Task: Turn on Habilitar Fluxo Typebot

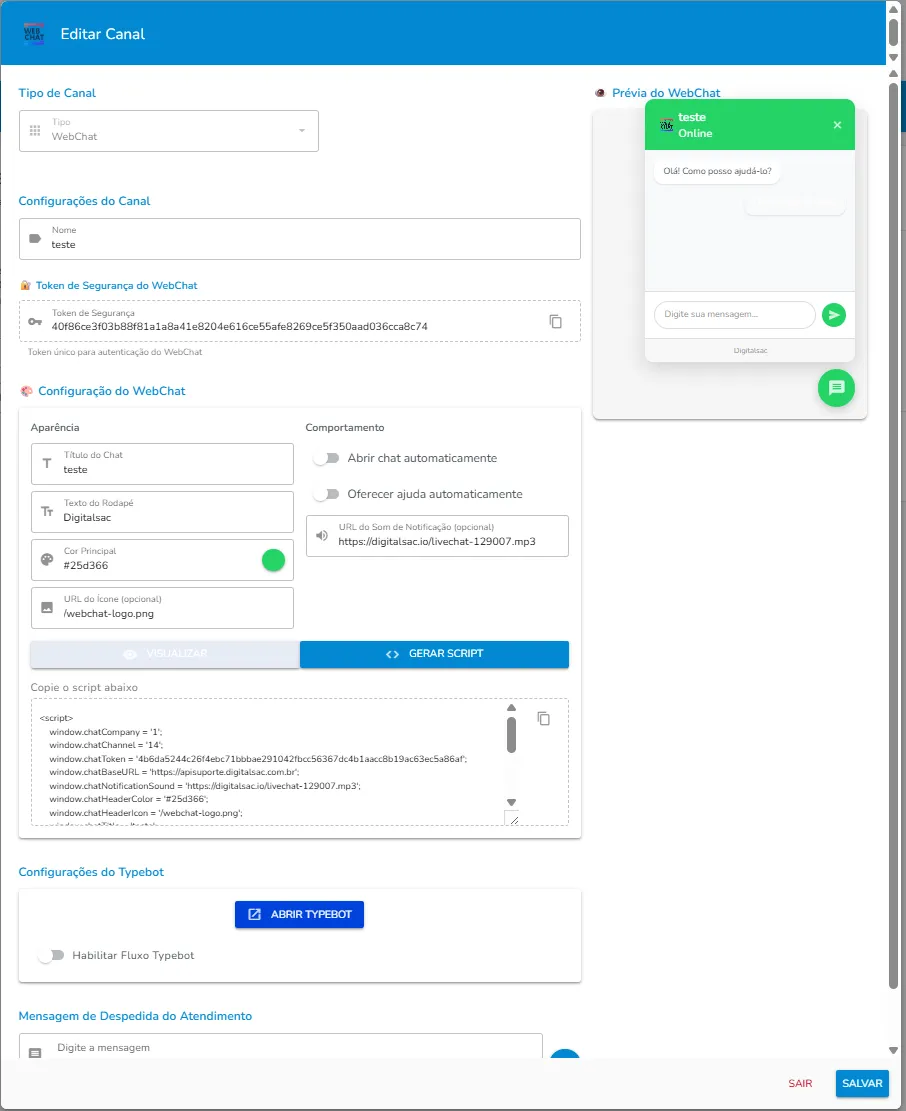Action: click(51, 955)
